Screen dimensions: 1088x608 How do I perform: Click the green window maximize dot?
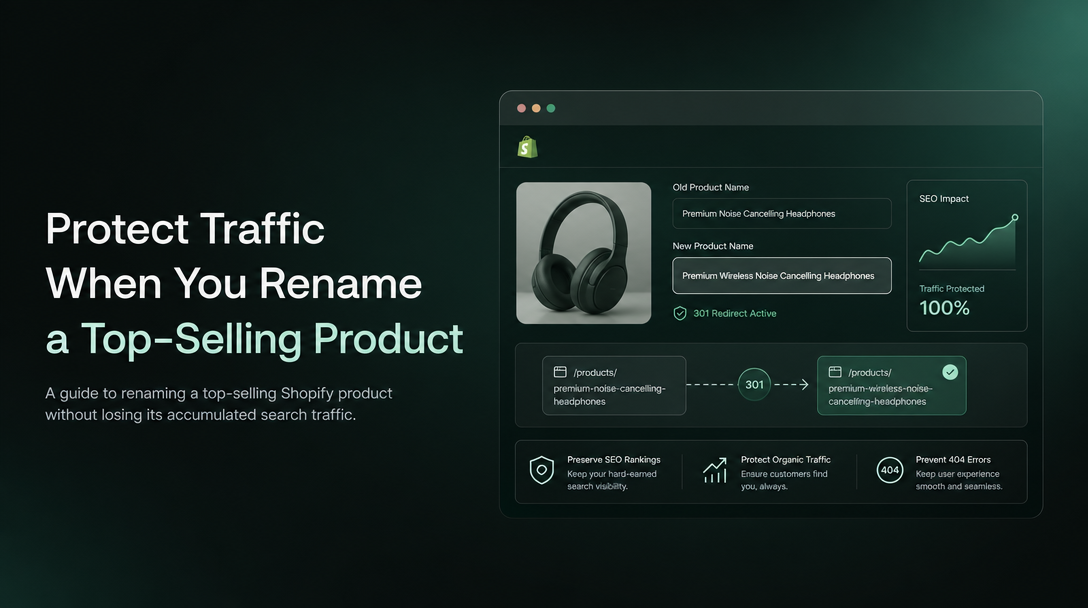pyautogui.click(x=551, y=108)
